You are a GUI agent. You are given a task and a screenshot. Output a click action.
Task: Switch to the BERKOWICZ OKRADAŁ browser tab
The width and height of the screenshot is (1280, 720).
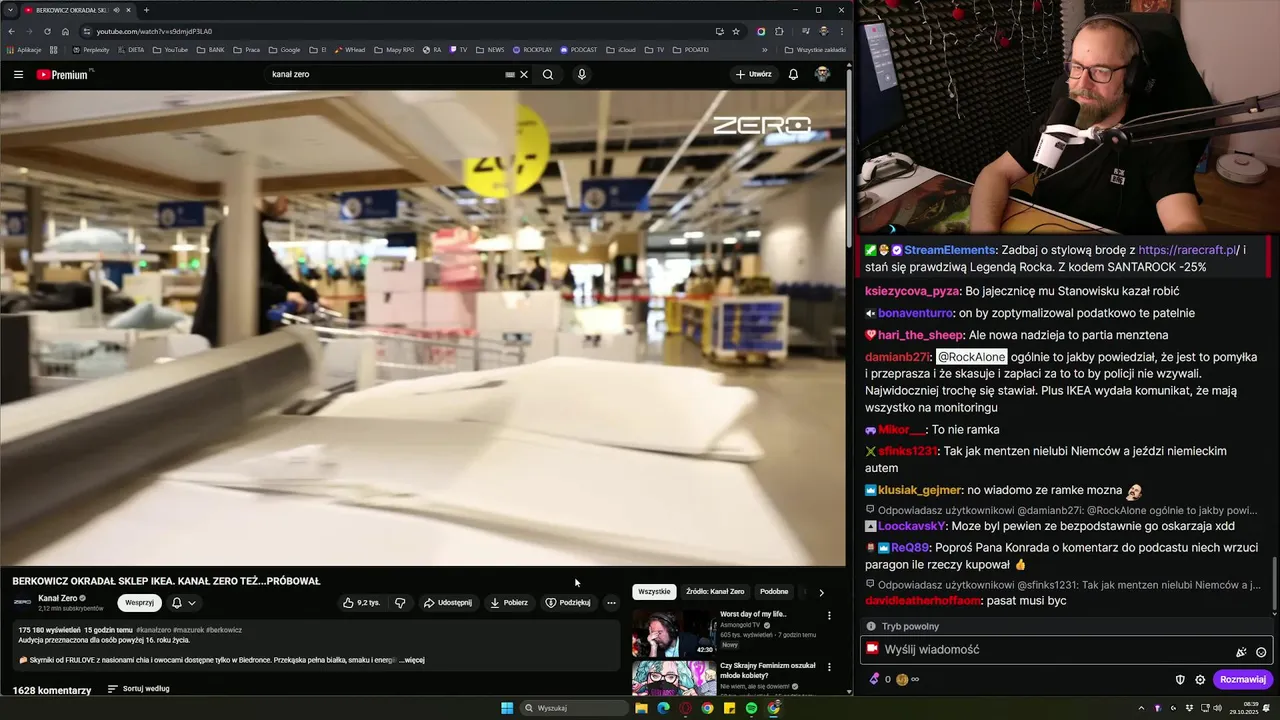point(70,10)
